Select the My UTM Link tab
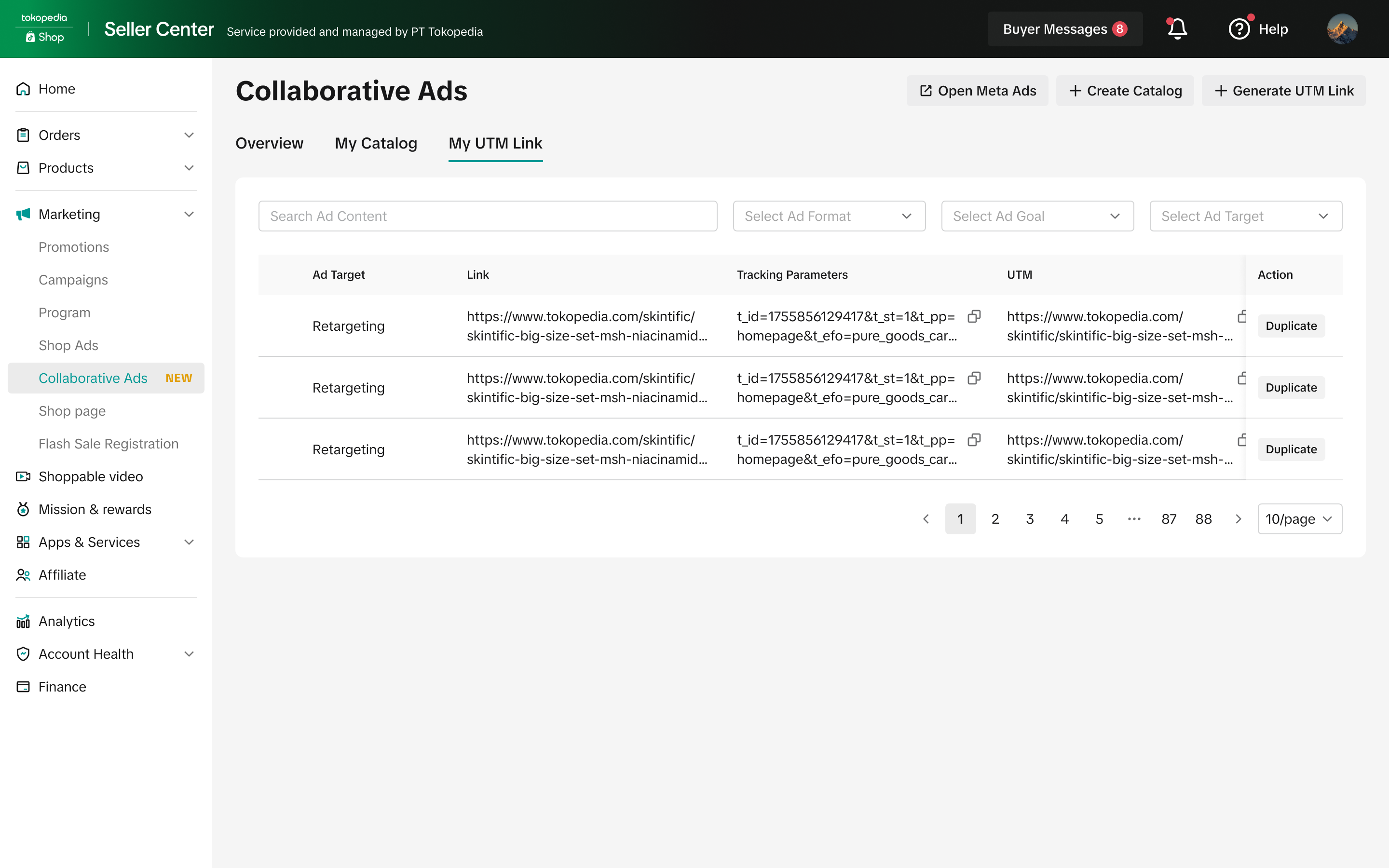This screenshot has width=1389, height=868. [x=495, y=143]
